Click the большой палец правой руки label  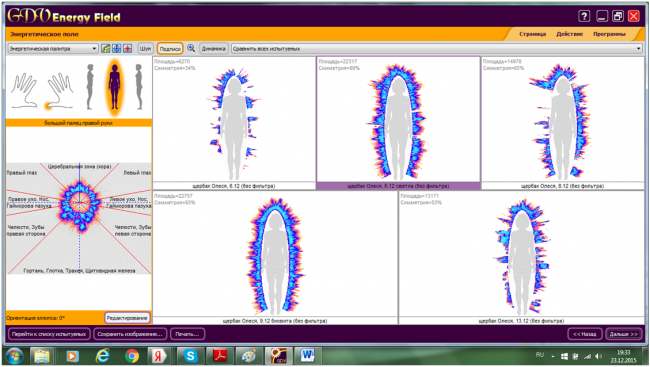click(x=79, y=123)
